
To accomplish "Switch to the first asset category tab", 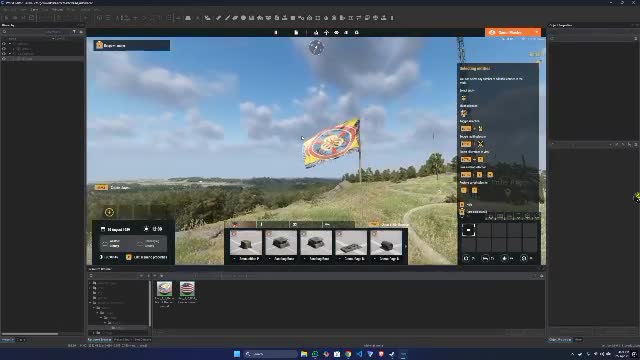I will (x=241, y=224).
